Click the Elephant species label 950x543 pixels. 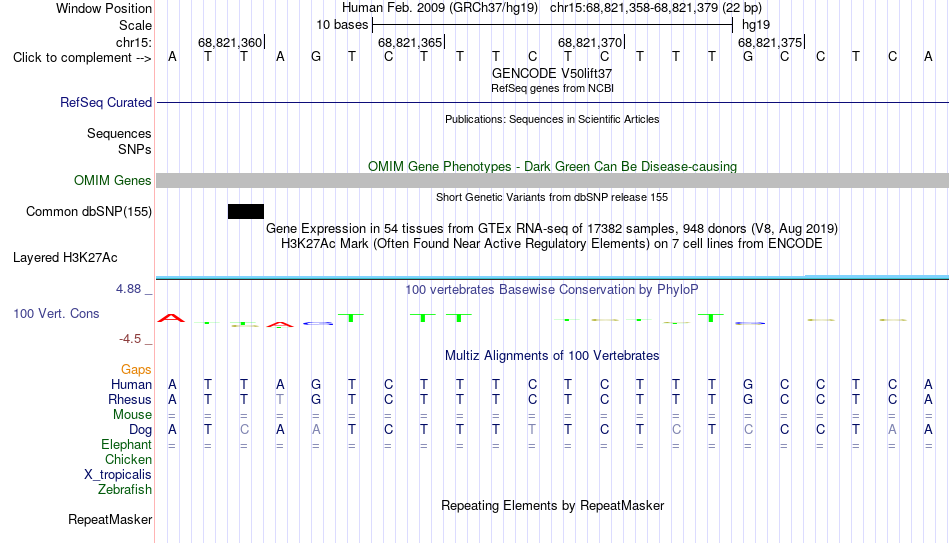(127, 445)
